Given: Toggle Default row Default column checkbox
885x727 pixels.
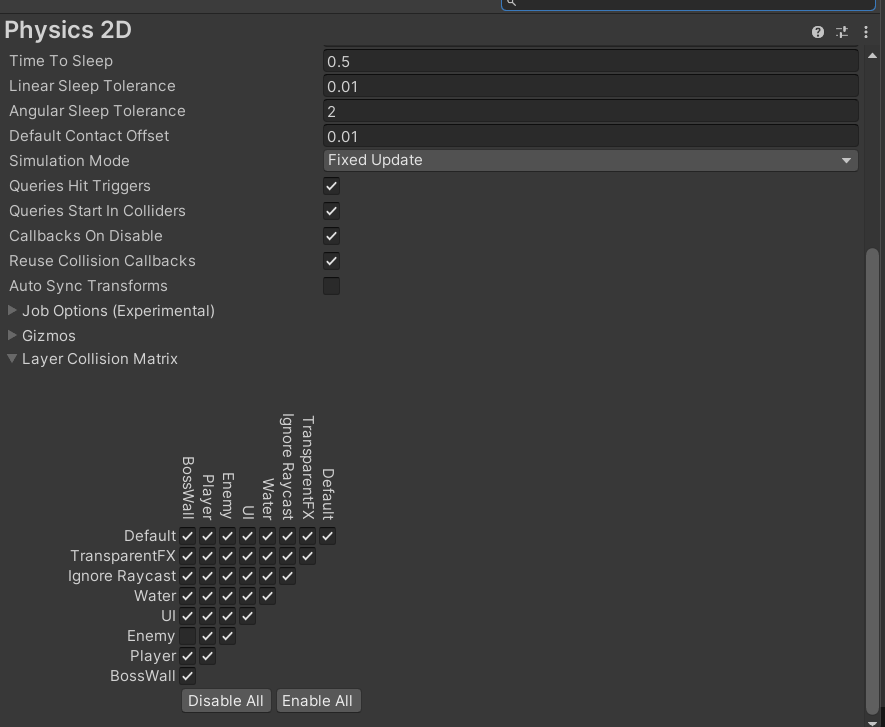Looking at the screenshot, I should tap(327, 536).
